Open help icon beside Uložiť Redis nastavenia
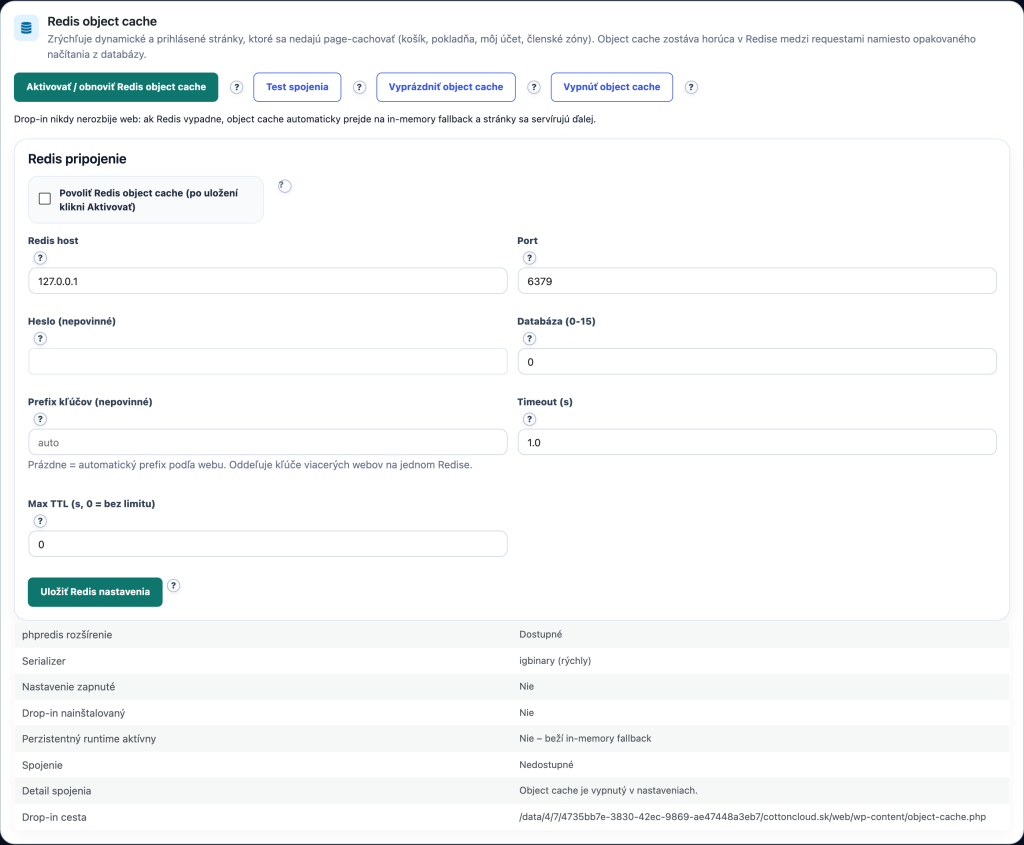 173,586
